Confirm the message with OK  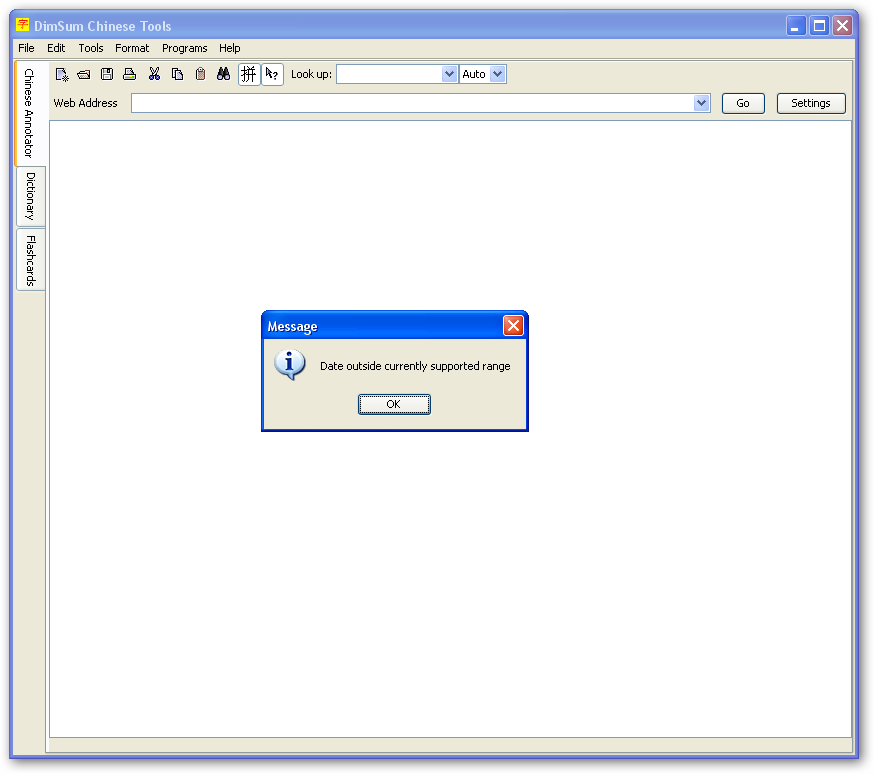coord(394,404)
